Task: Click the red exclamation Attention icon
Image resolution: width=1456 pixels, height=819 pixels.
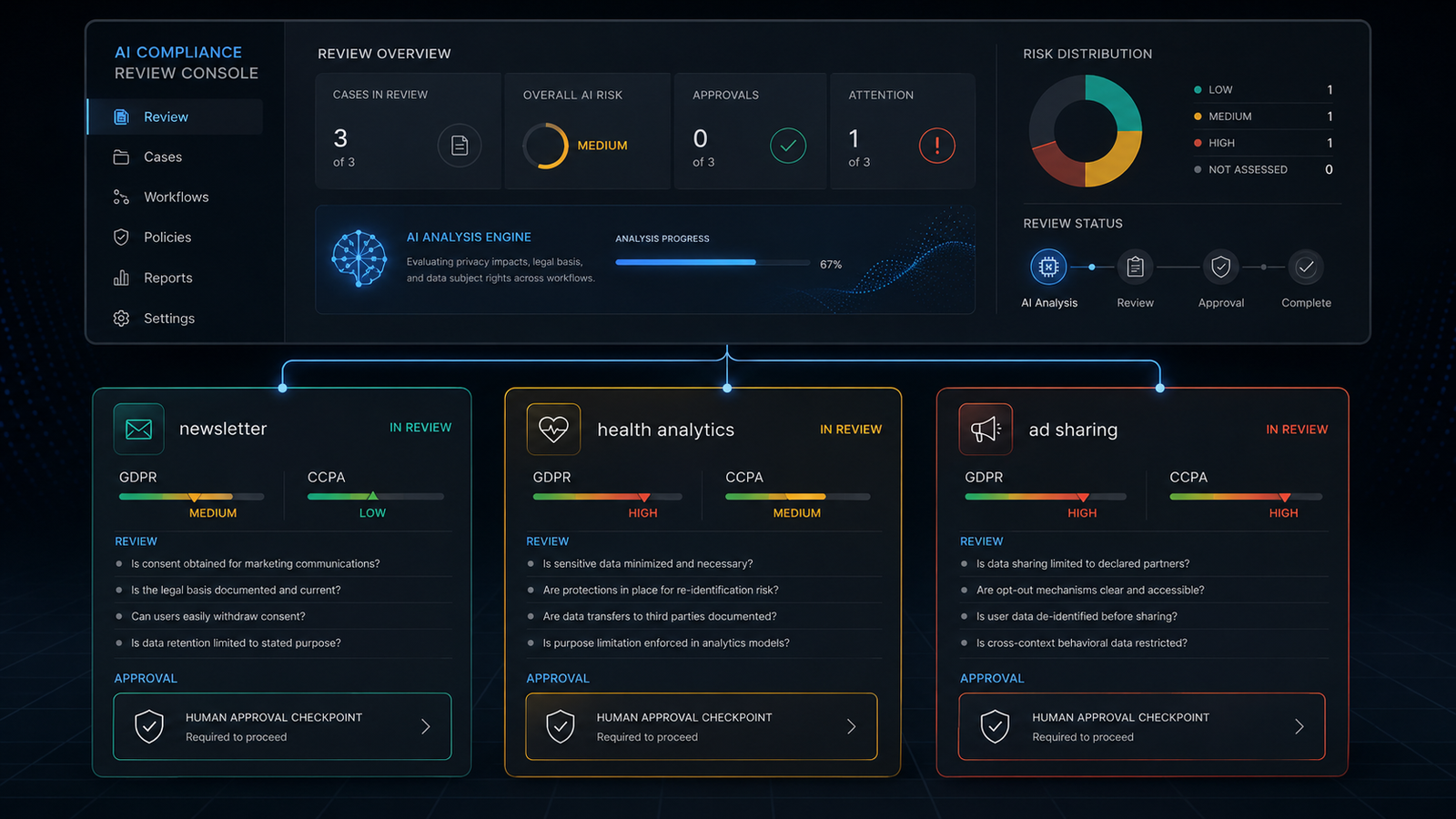Action: [x=936, y=145]
